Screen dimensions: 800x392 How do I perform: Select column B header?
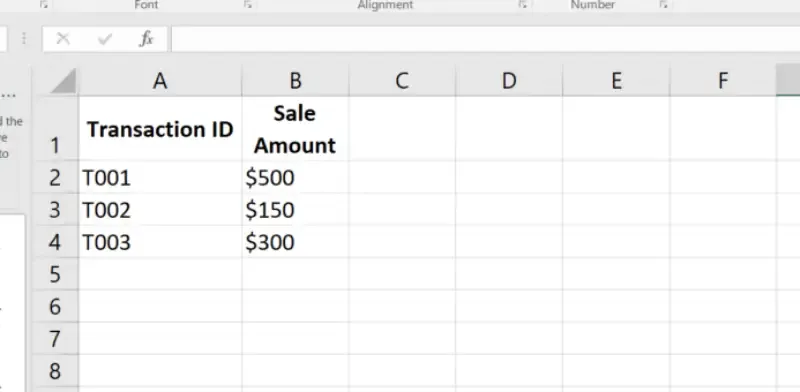click(295, 81)
